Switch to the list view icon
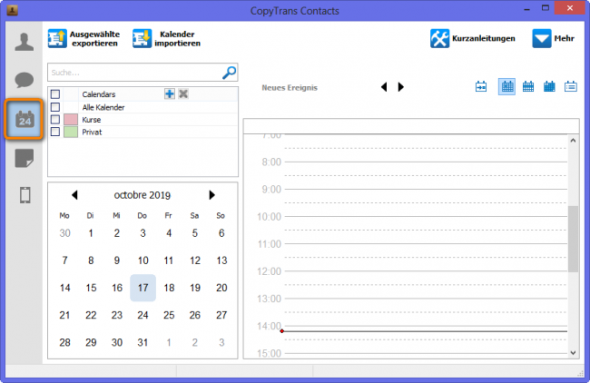590x383 pixels. pos(570,87)
